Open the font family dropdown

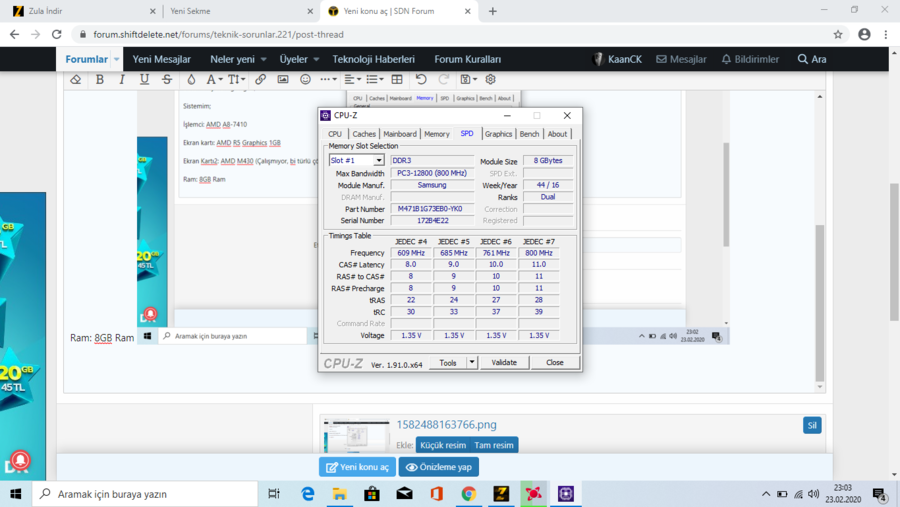[214, 80]
